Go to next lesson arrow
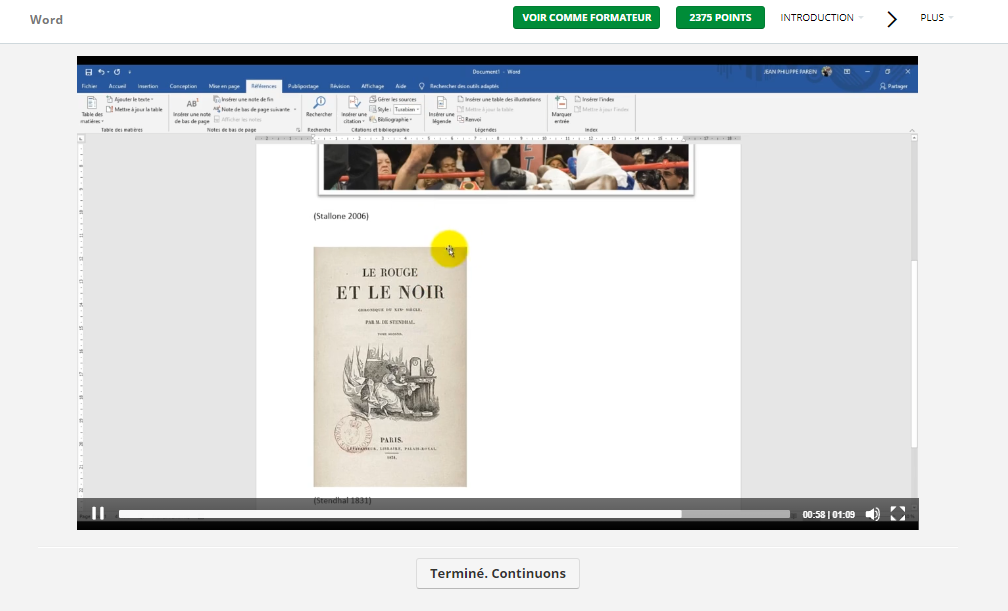The width and height of the screenshot is (1008, 611). point(892,19)
